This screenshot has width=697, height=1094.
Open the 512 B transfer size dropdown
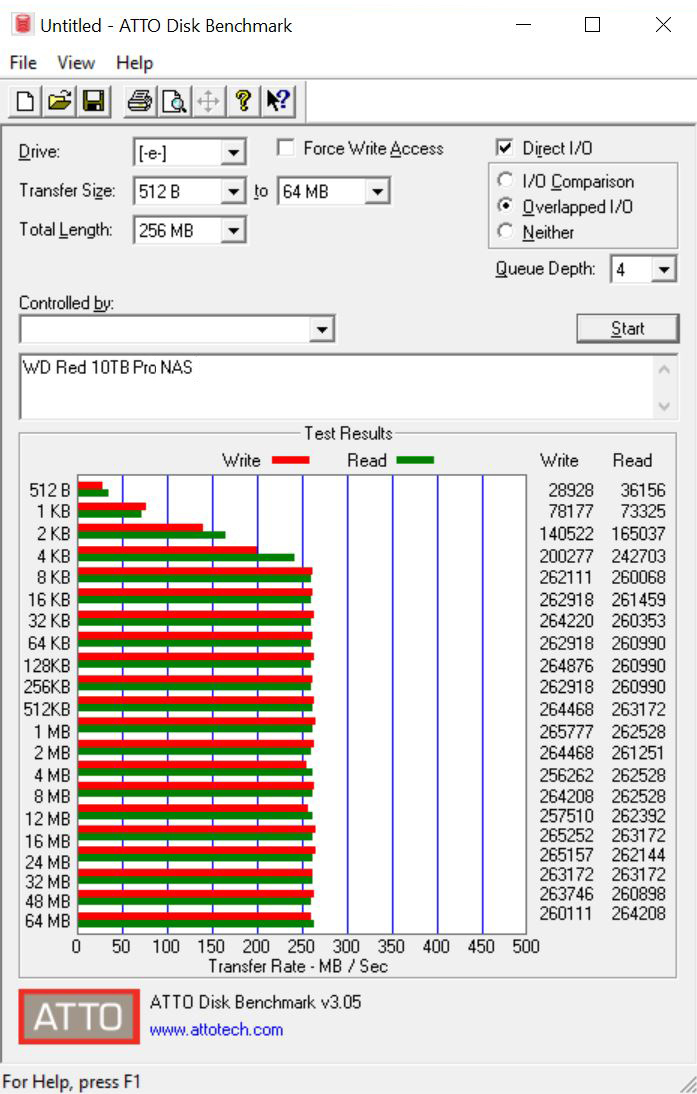tap(233, 191)
